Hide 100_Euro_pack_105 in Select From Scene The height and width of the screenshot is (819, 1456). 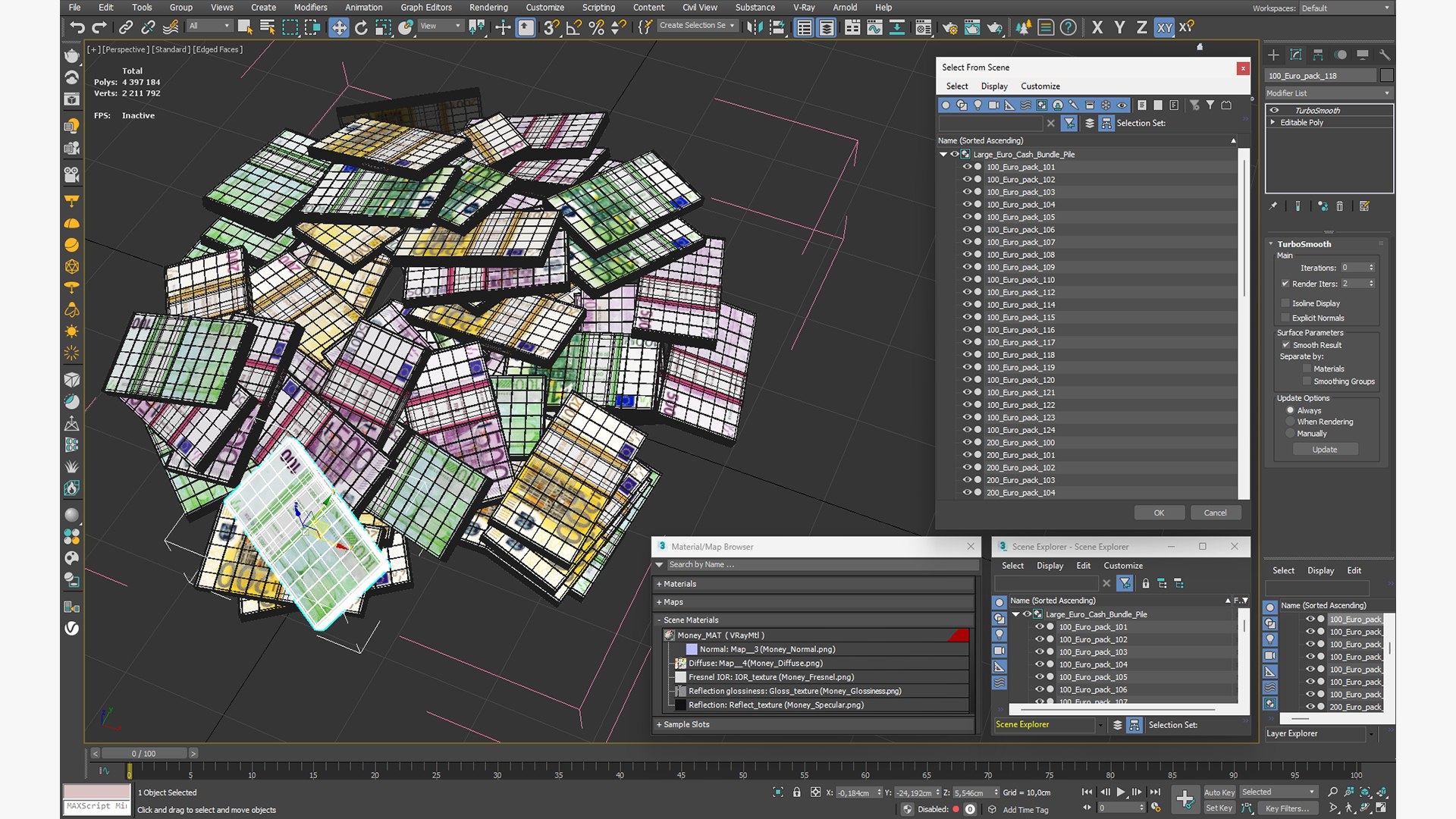(967, 217)
